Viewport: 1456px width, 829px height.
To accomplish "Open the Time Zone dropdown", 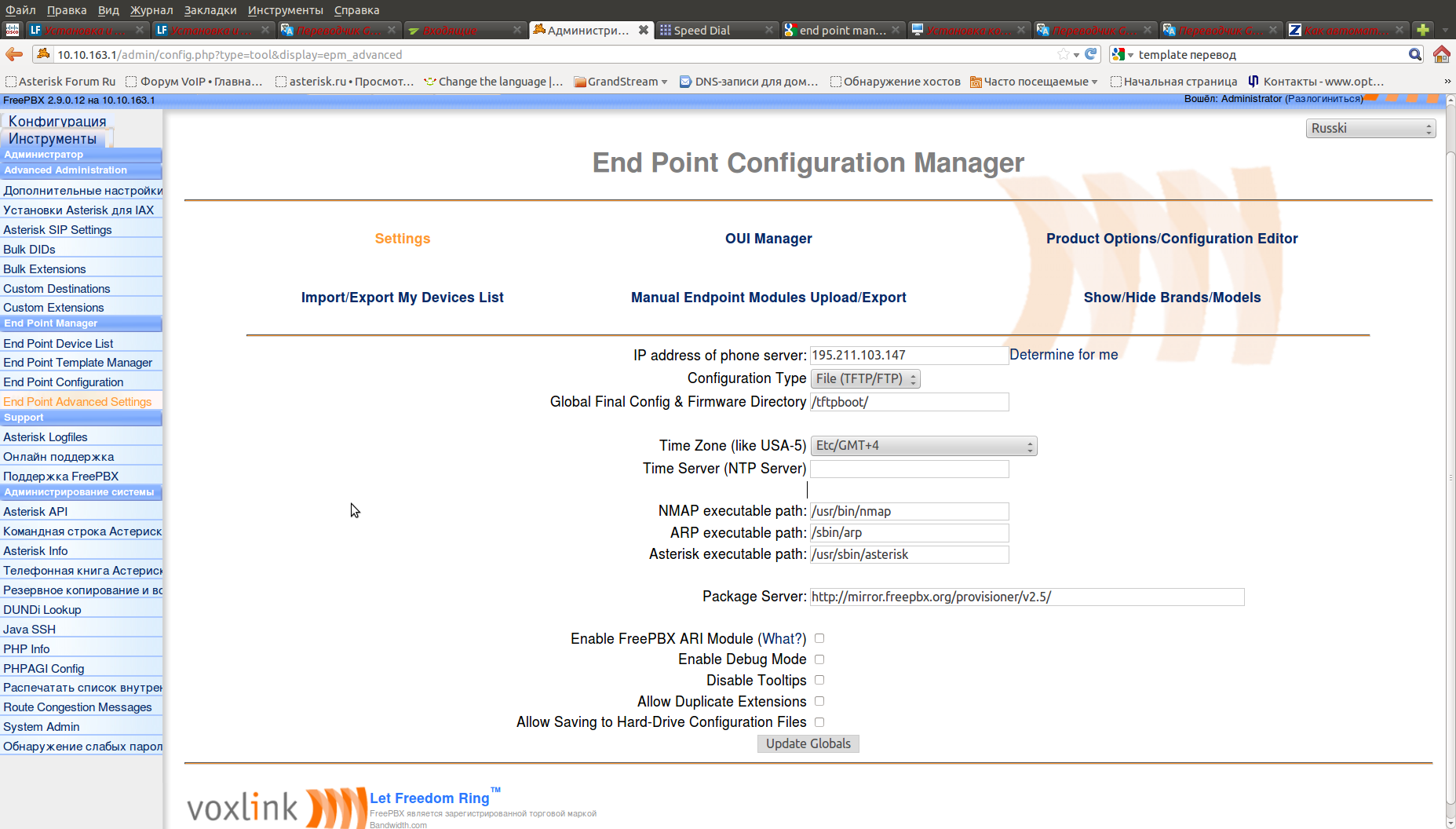I will point(923,445).
